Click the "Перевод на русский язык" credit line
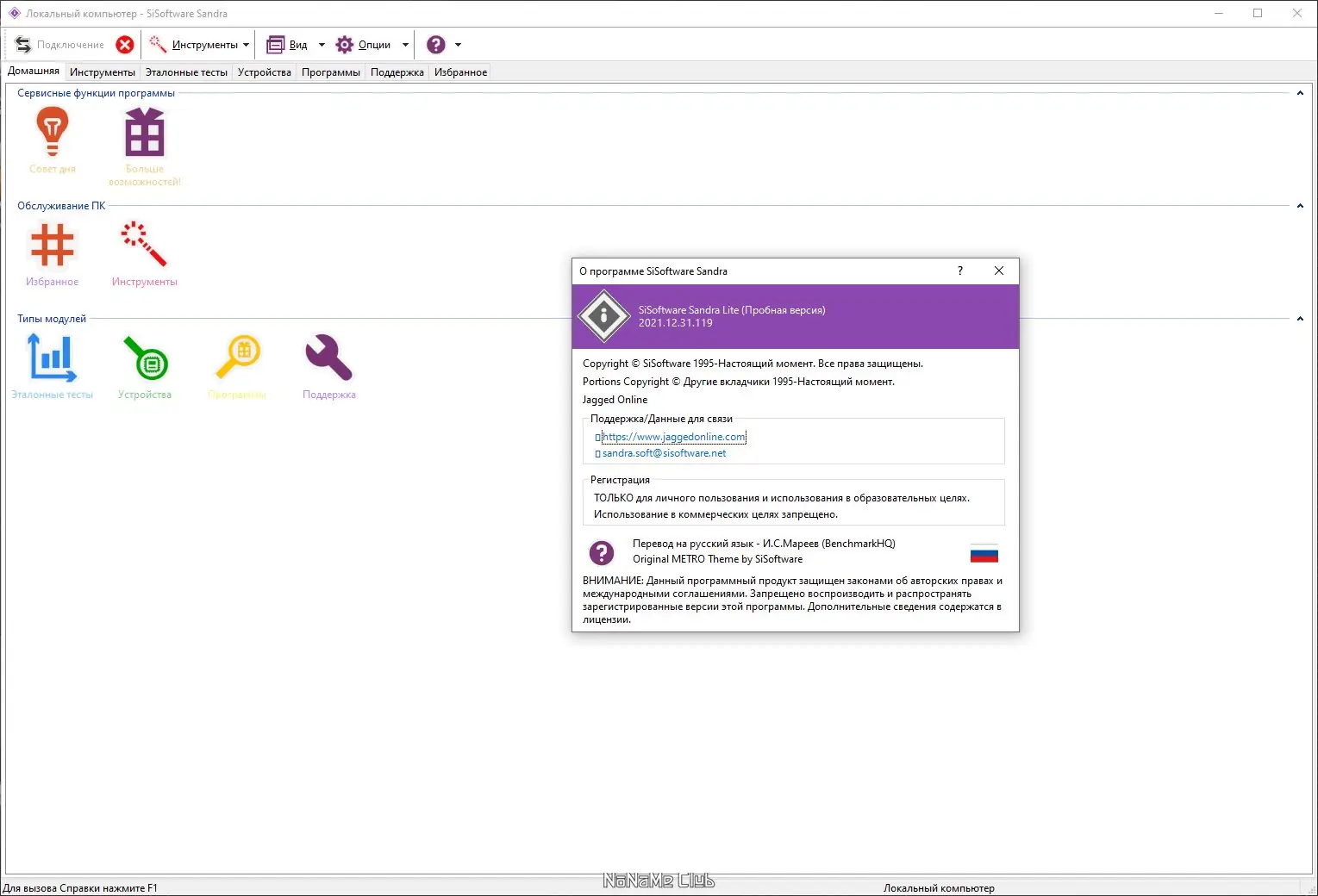Viewport: 1318px width, 896px height. (764, 544)
